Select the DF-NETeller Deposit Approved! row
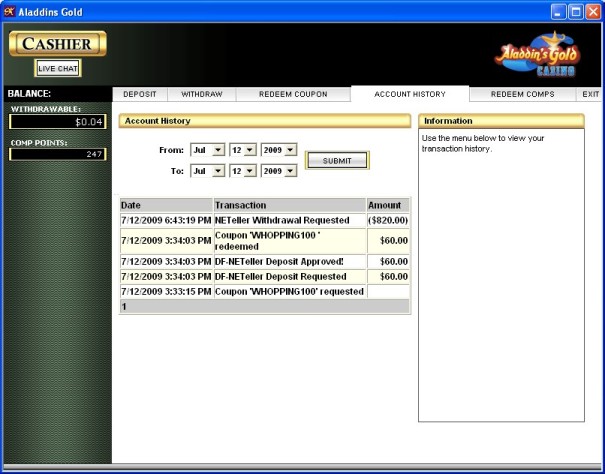The width and height of the screenshot is (605, 474). tap(265, 262)
